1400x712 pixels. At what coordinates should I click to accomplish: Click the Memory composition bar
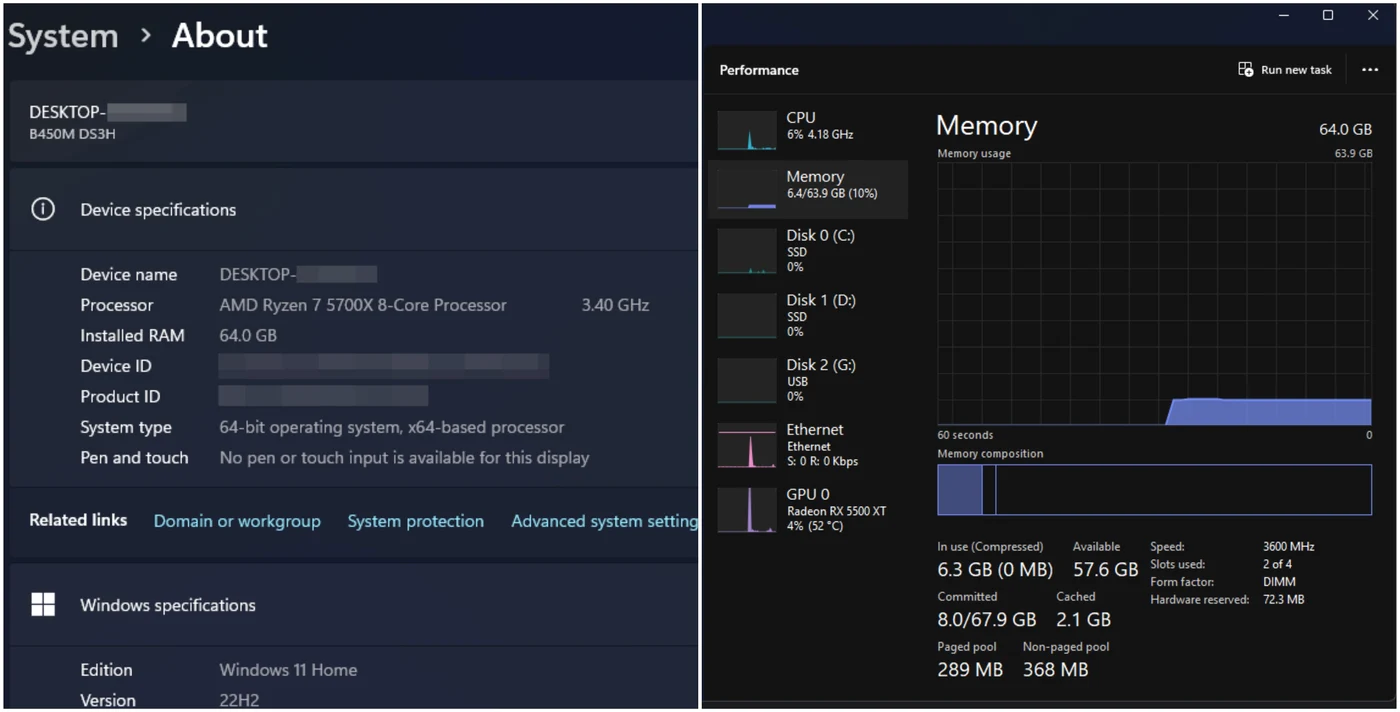pyautogui.click(x=1154, y=490)
